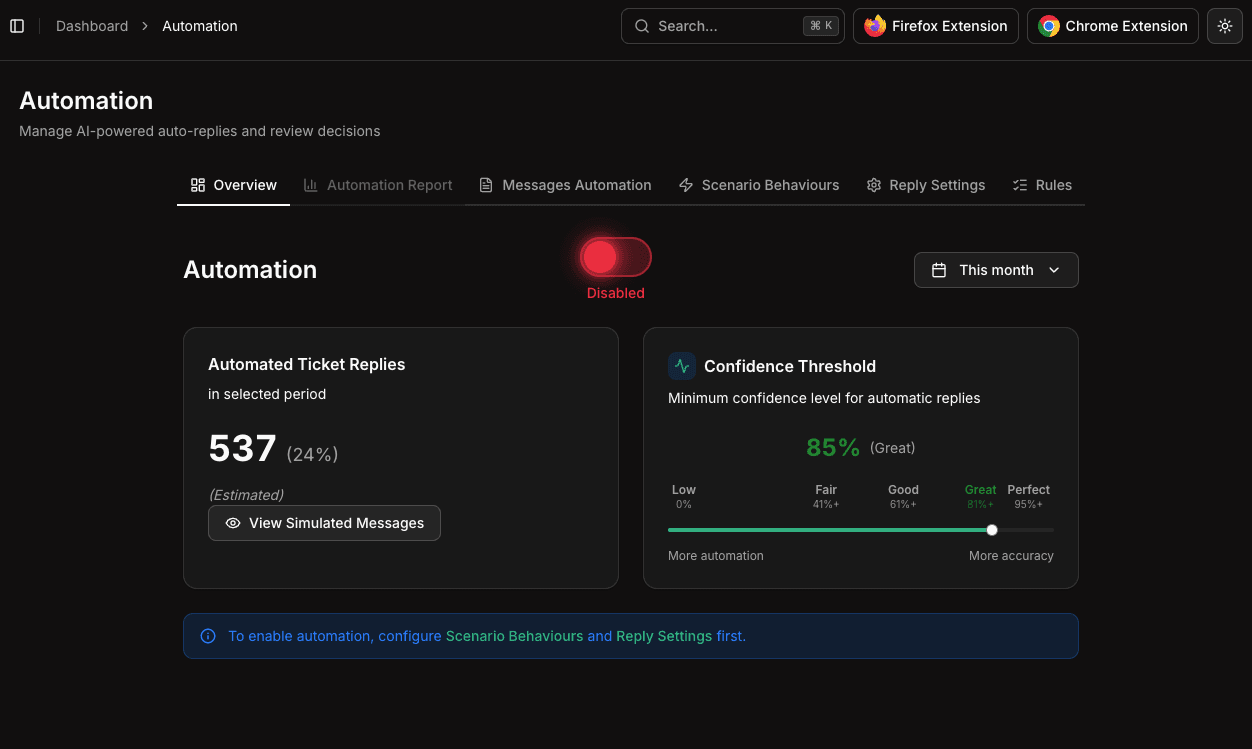Click the (24%) percentage text

click(312, 454)
